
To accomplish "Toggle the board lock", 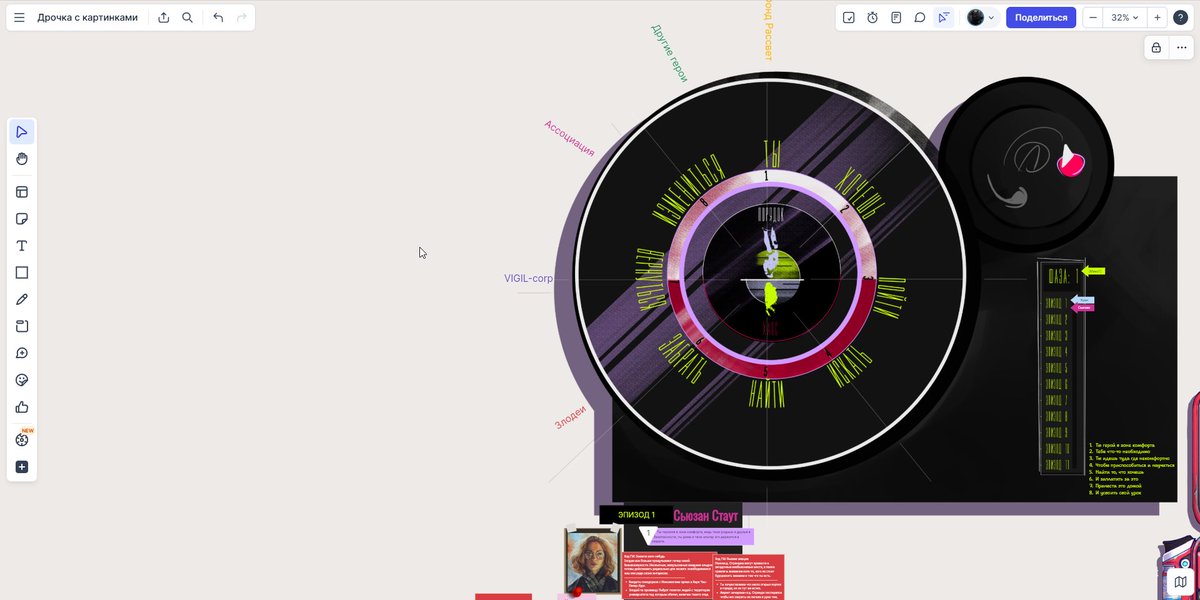I will pyautogui.click(x=1156, y=48).
